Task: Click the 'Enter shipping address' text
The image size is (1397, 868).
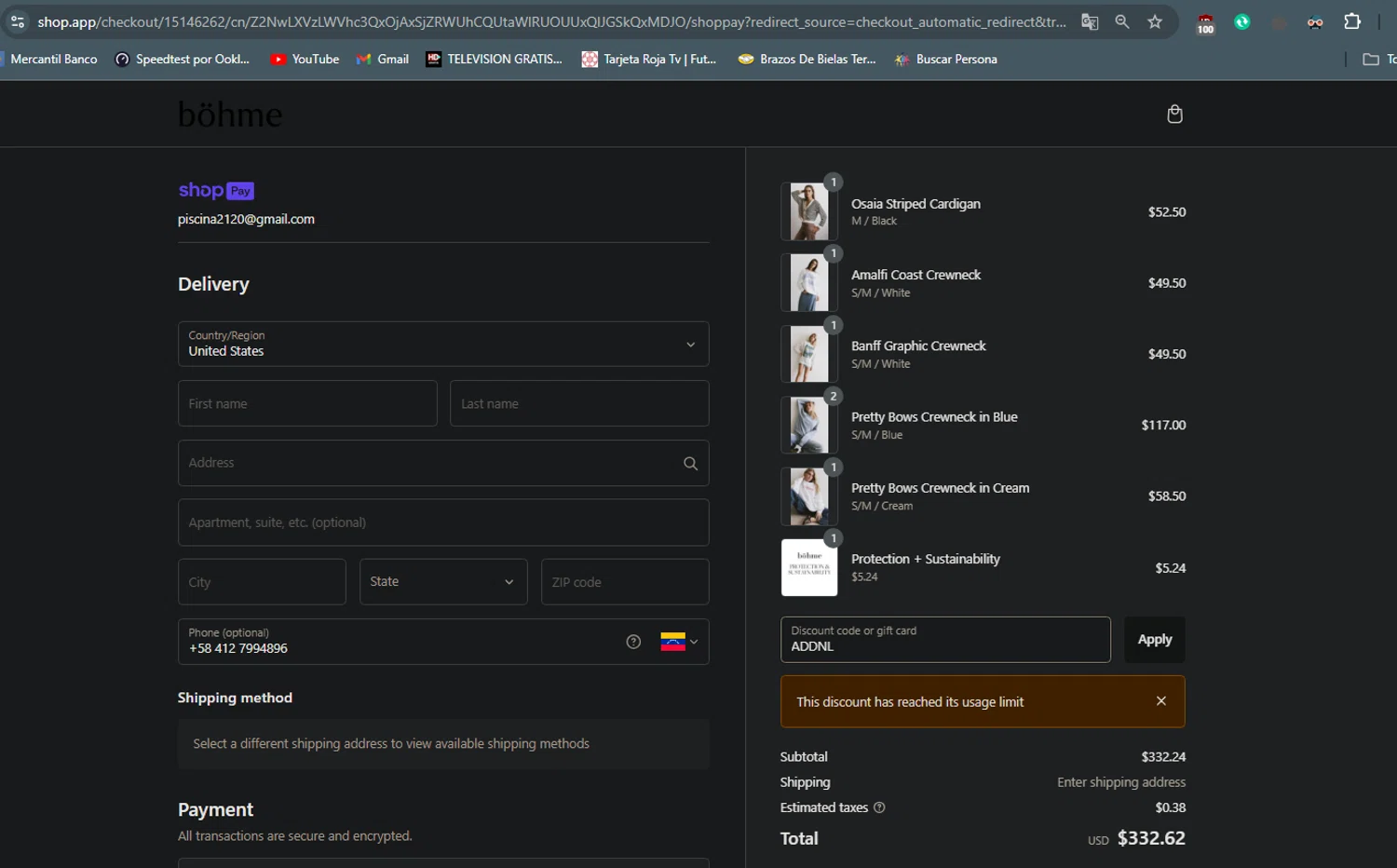Action: click(x=1121, y=782)
